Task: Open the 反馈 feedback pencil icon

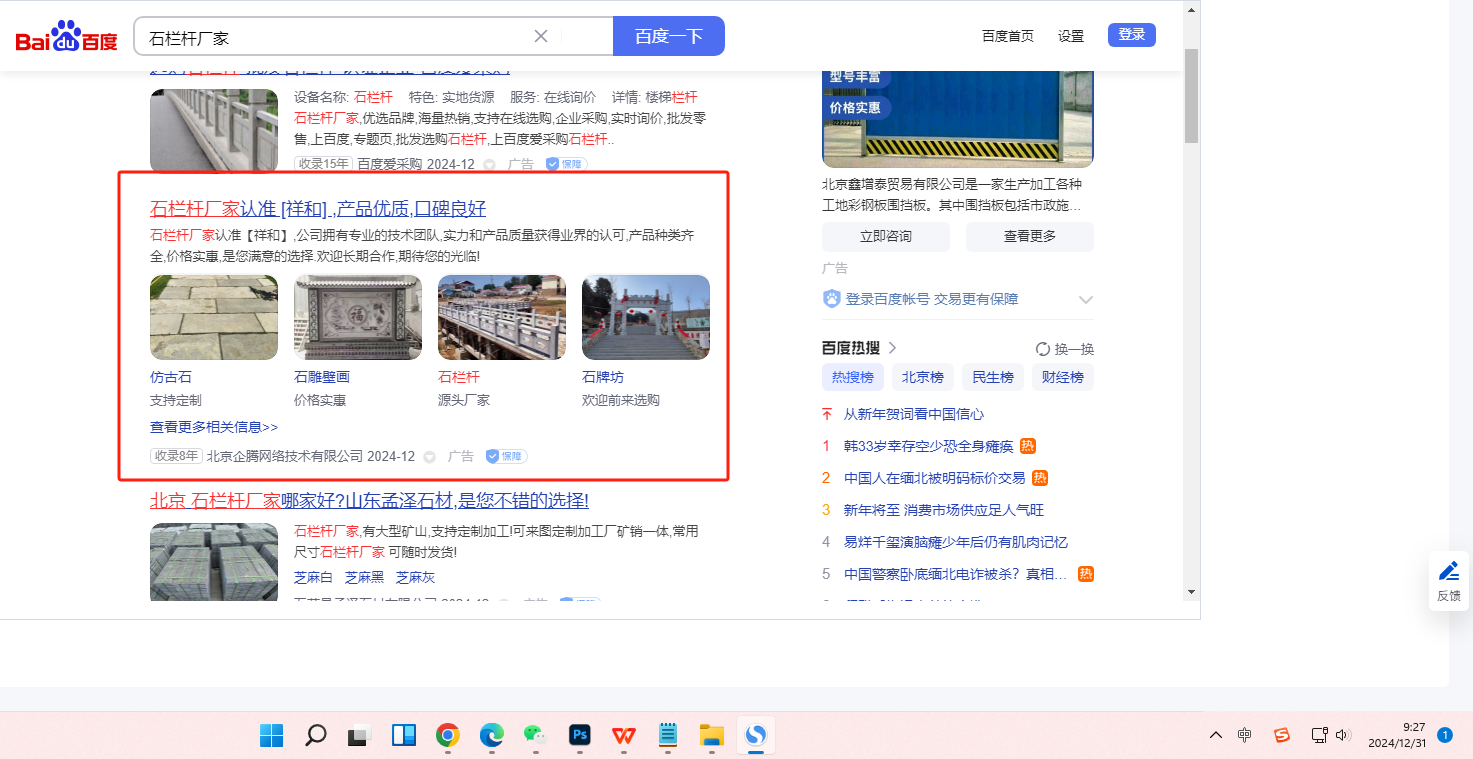Action: pyautogui.click(x=1448, y=571)
